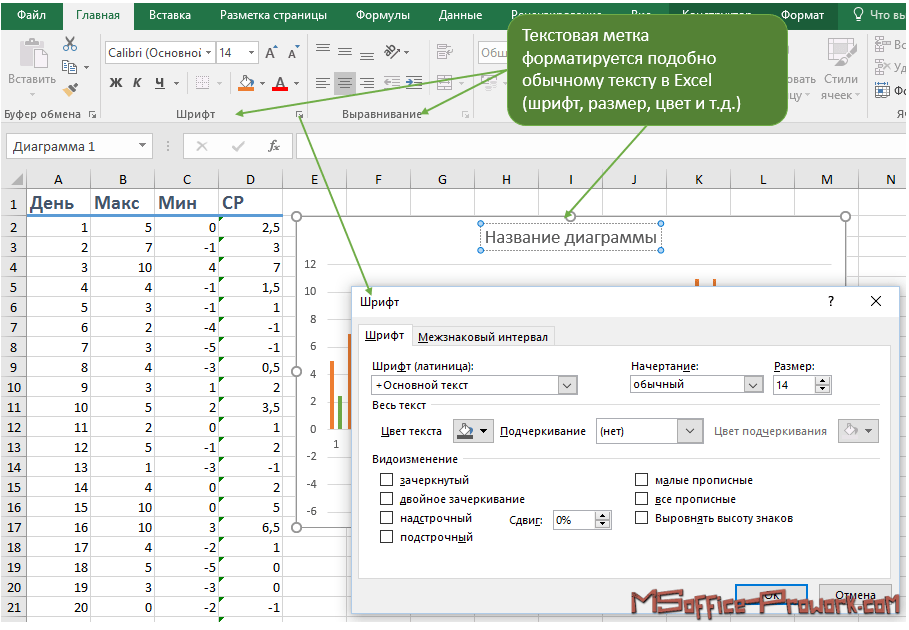Open ribbon font size 14 dropdown

pos(251,53)
